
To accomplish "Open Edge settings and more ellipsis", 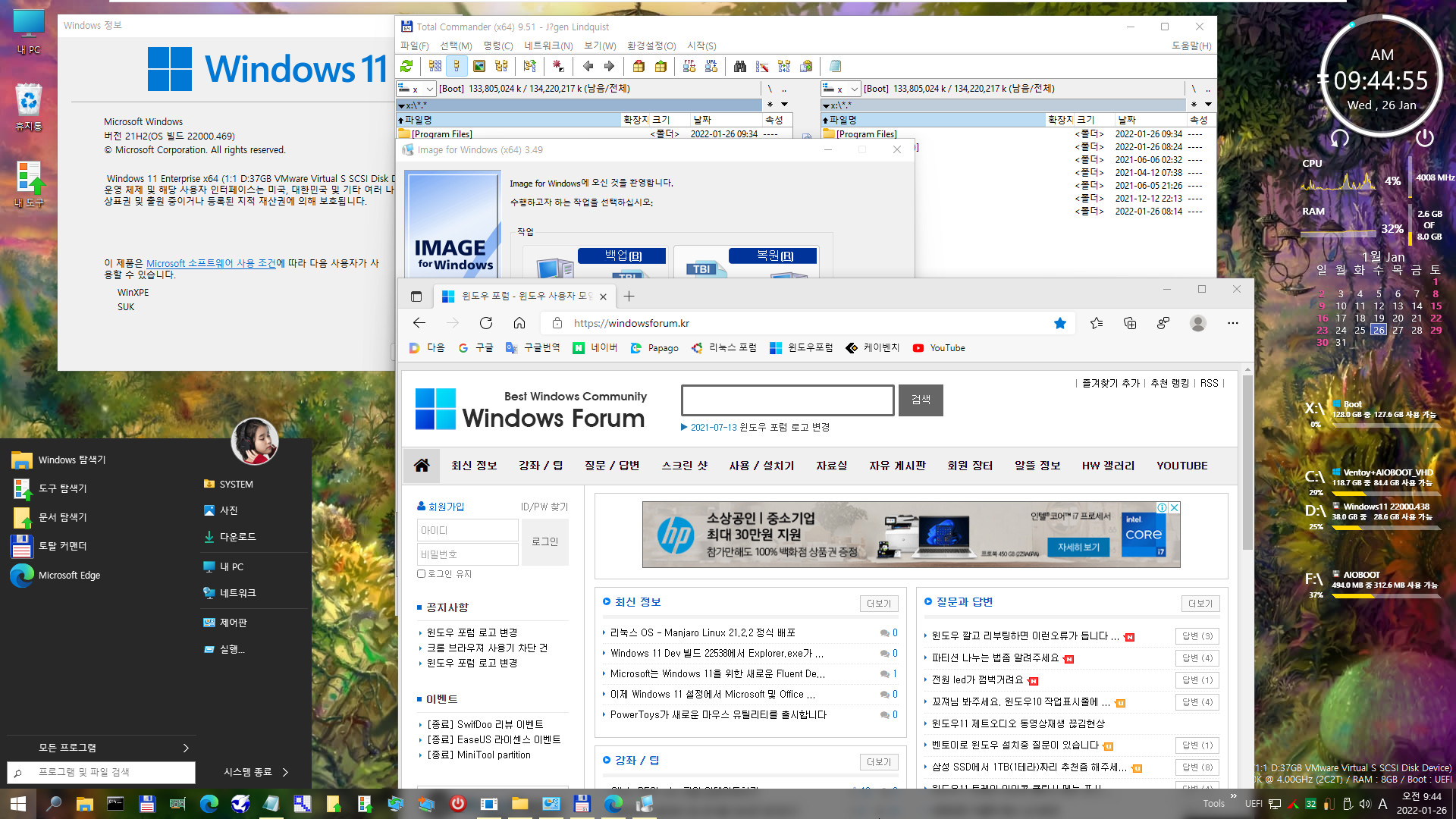I will pyautogui.click(x=1233, y=323).
